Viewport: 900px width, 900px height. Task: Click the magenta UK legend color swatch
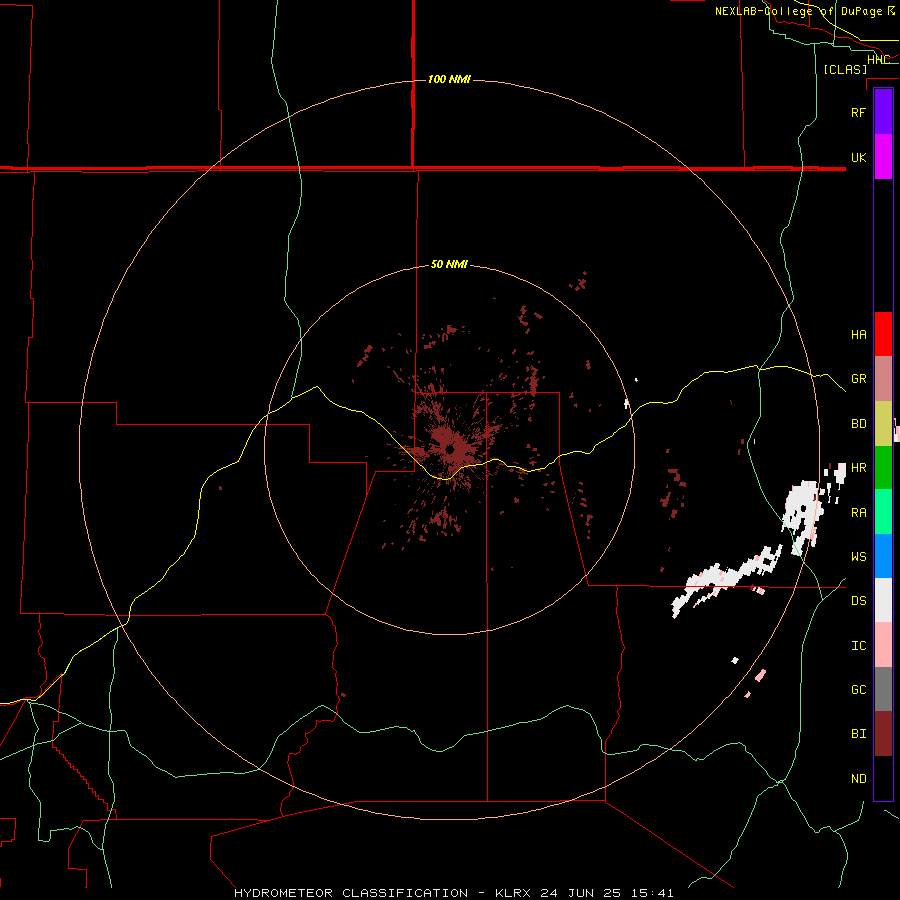coord(883,157)
